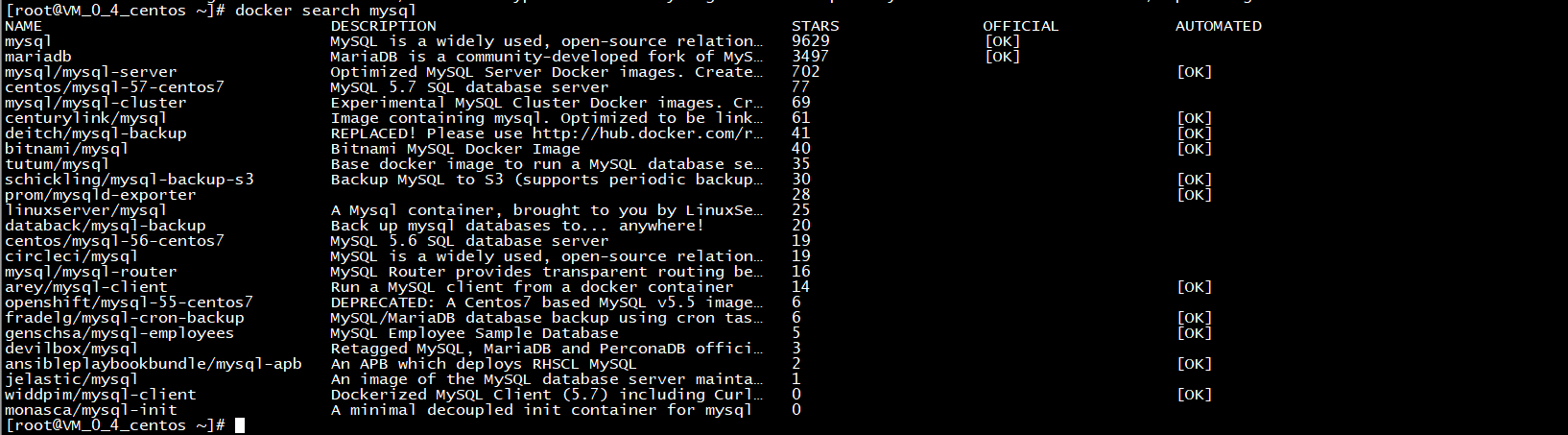Click the DESCRIPTION column header
The width and height of the screenshot is (1568, 435).
point(383,26)
